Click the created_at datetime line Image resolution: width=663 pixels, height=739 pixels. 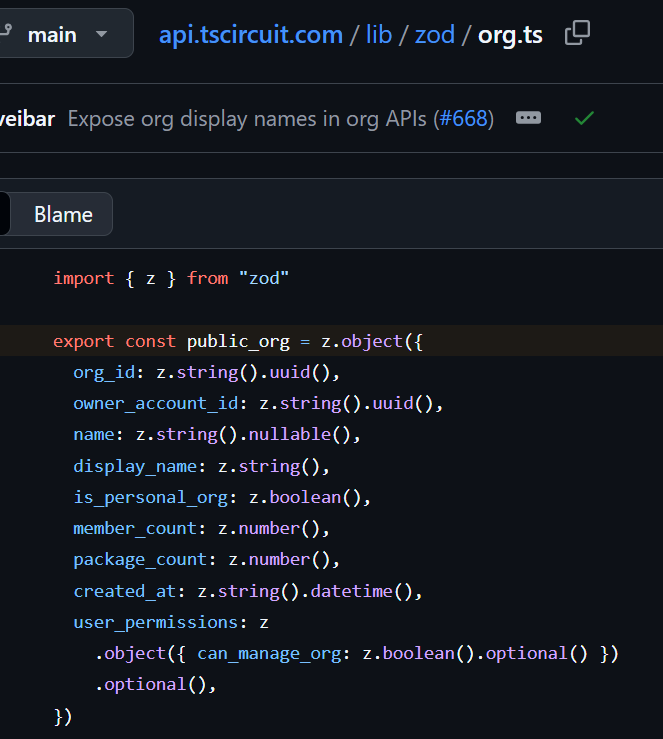point(248,591)
